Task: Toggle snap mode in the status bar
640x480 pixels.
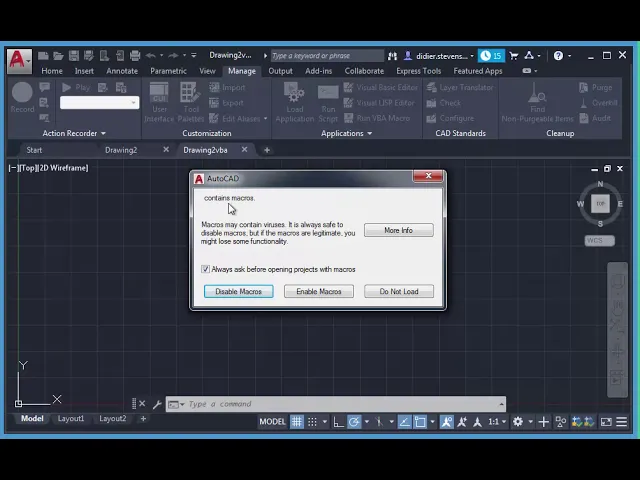Action: click(312, 422)
